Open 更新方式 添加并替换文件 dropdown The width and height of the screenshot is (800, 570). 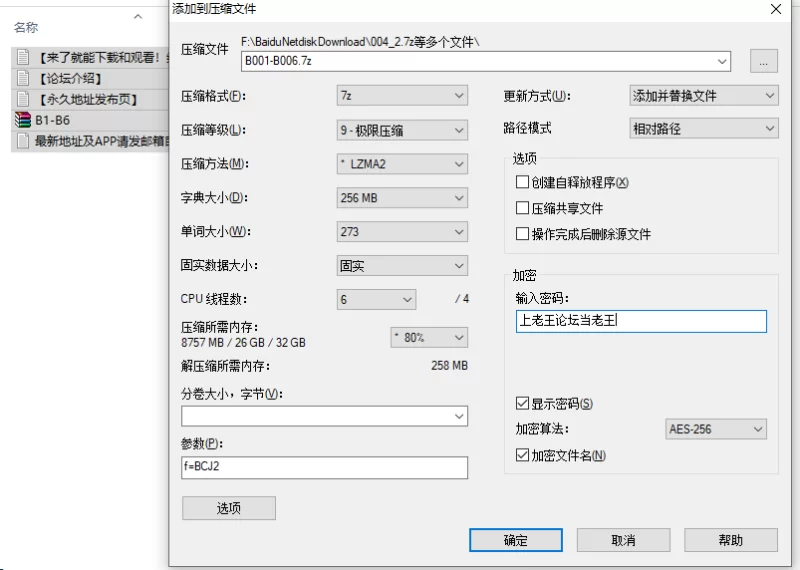click(x=704, y=95)
